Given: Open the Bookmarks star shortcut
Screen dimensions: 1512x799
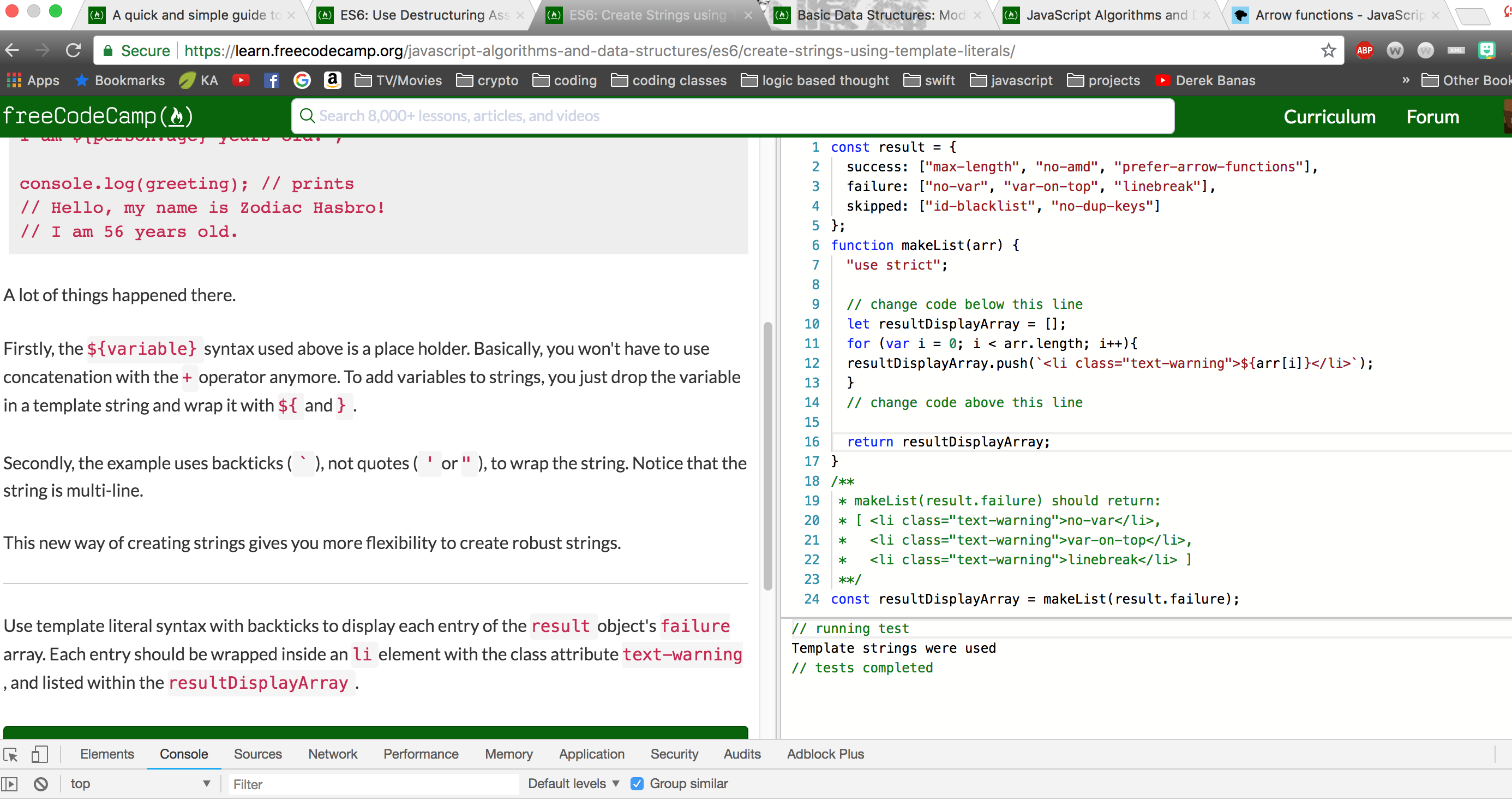Looking at the screenshot, I should 120,80.
